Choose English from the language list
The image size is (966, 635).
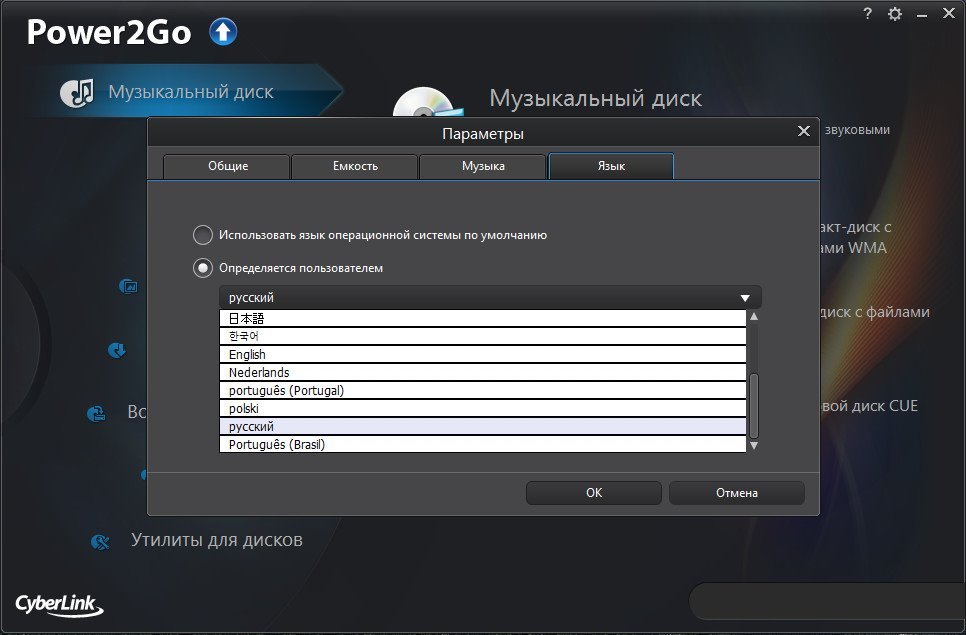pos(483,354)
